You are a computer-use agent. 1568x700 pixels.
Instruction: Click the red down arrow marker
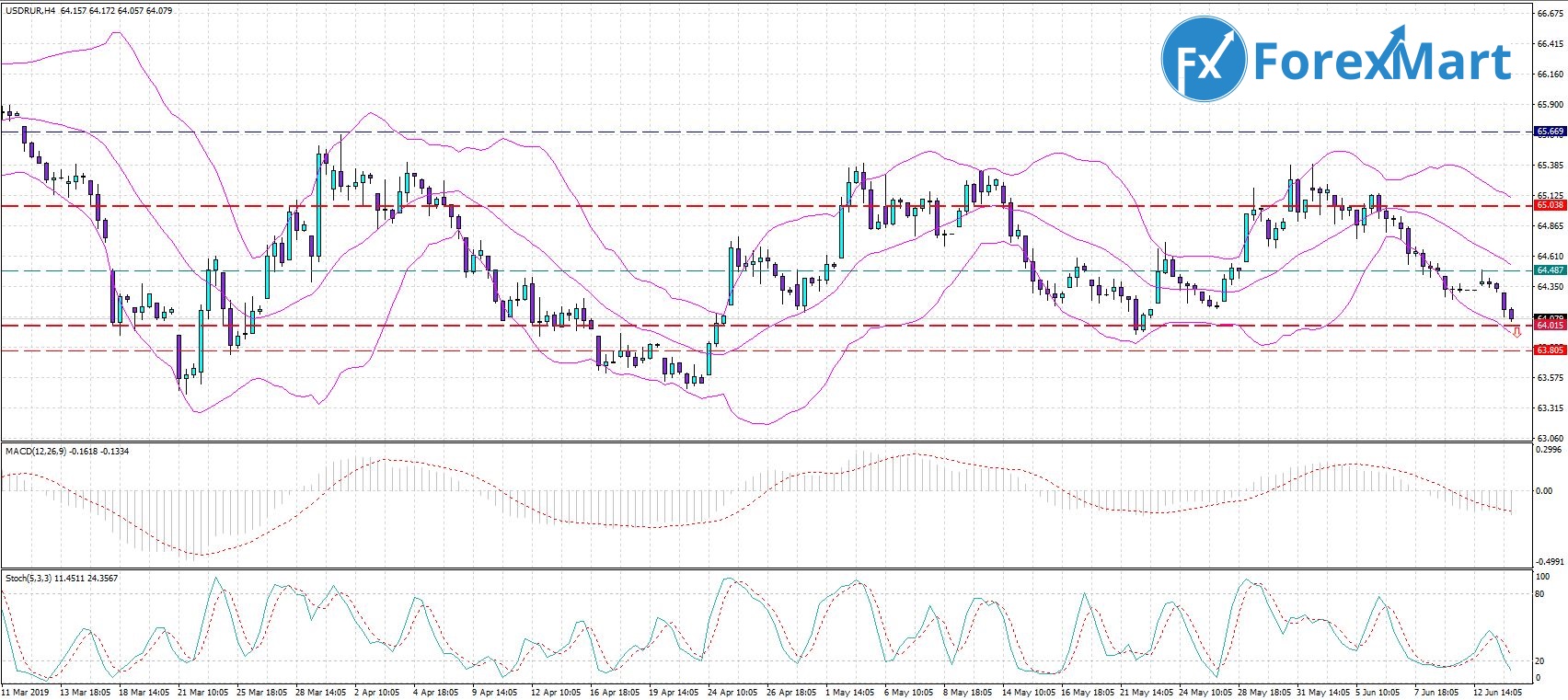(1516, 332)
